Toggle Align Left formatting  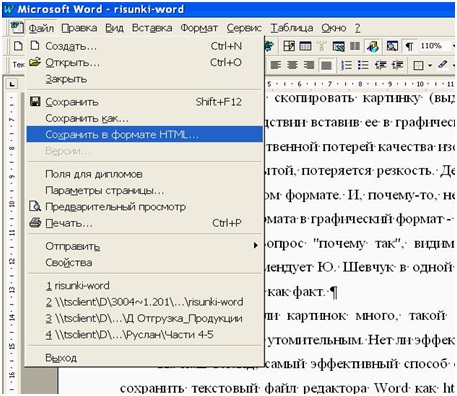tap(275, 65)
